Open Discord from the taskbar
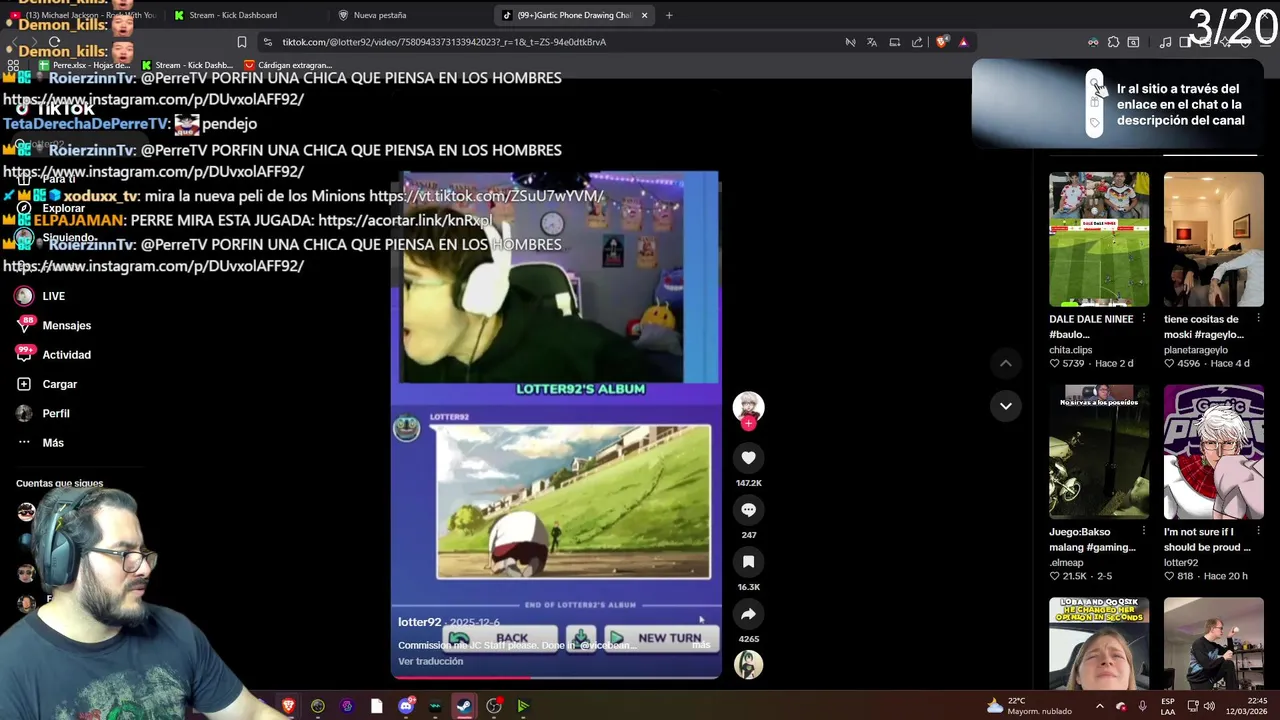 (406, 706)
